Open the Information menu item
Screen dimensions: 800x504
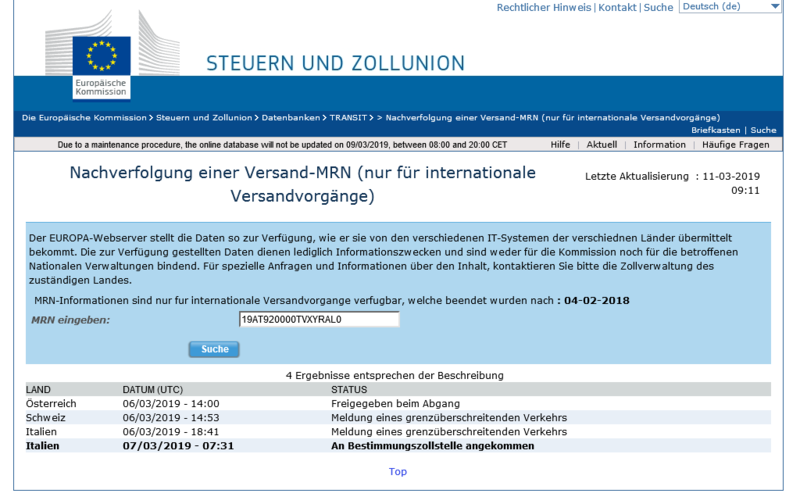click(x=659, y=145)
